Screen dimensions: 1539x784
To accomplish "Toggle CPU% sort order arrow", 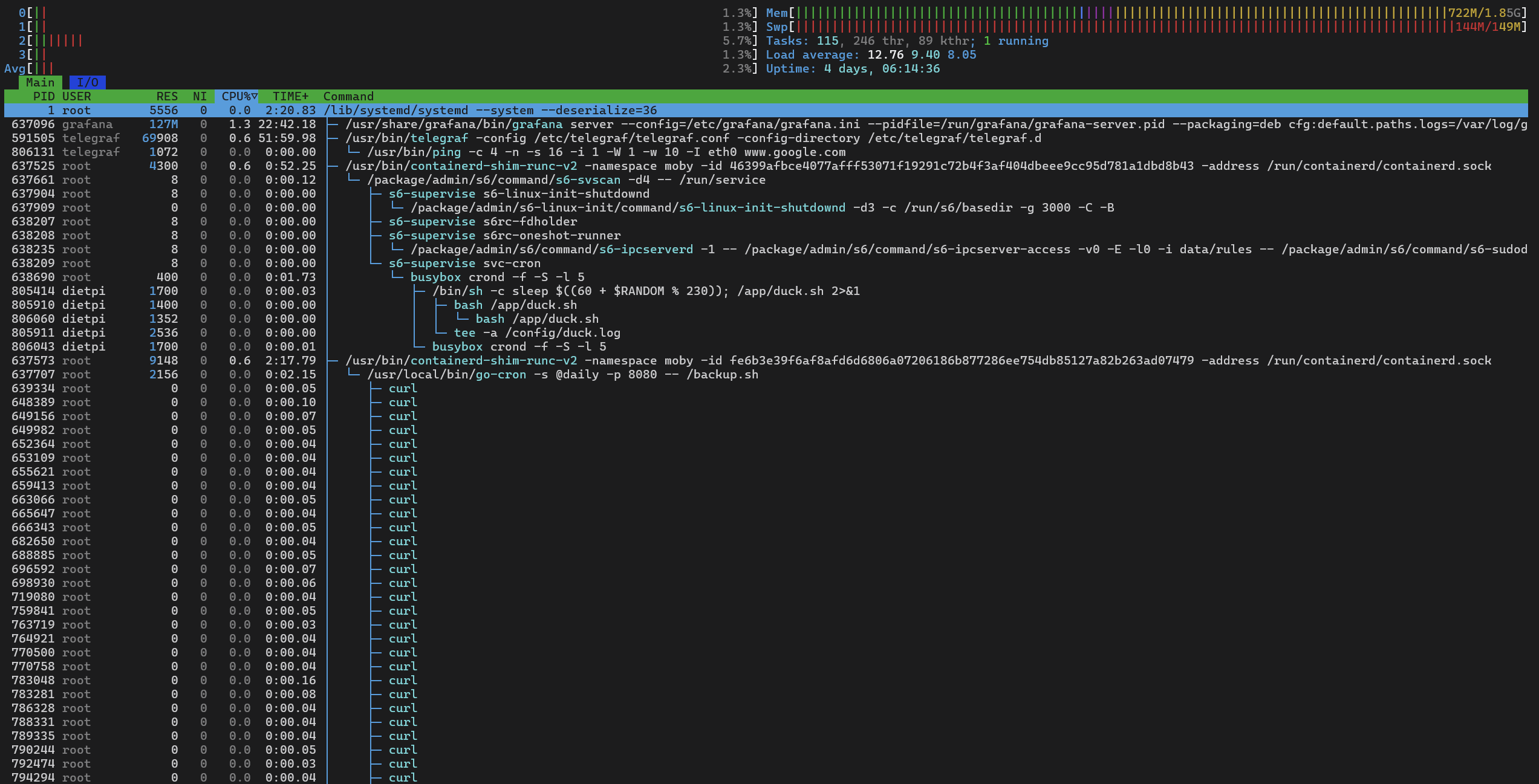I will [255, 96].
